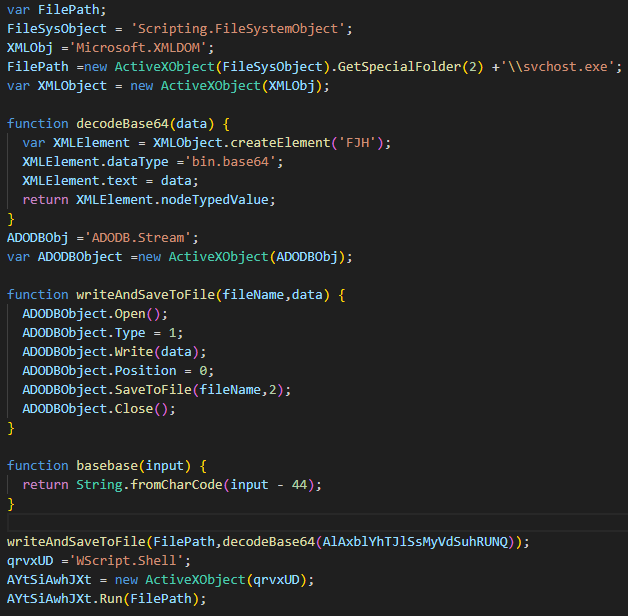Click AlAxblYhTJlSsMyVdSuhRUNQ variable argument
The height and width of the screenshot is (616, 628).
click(x=415, y=542)
